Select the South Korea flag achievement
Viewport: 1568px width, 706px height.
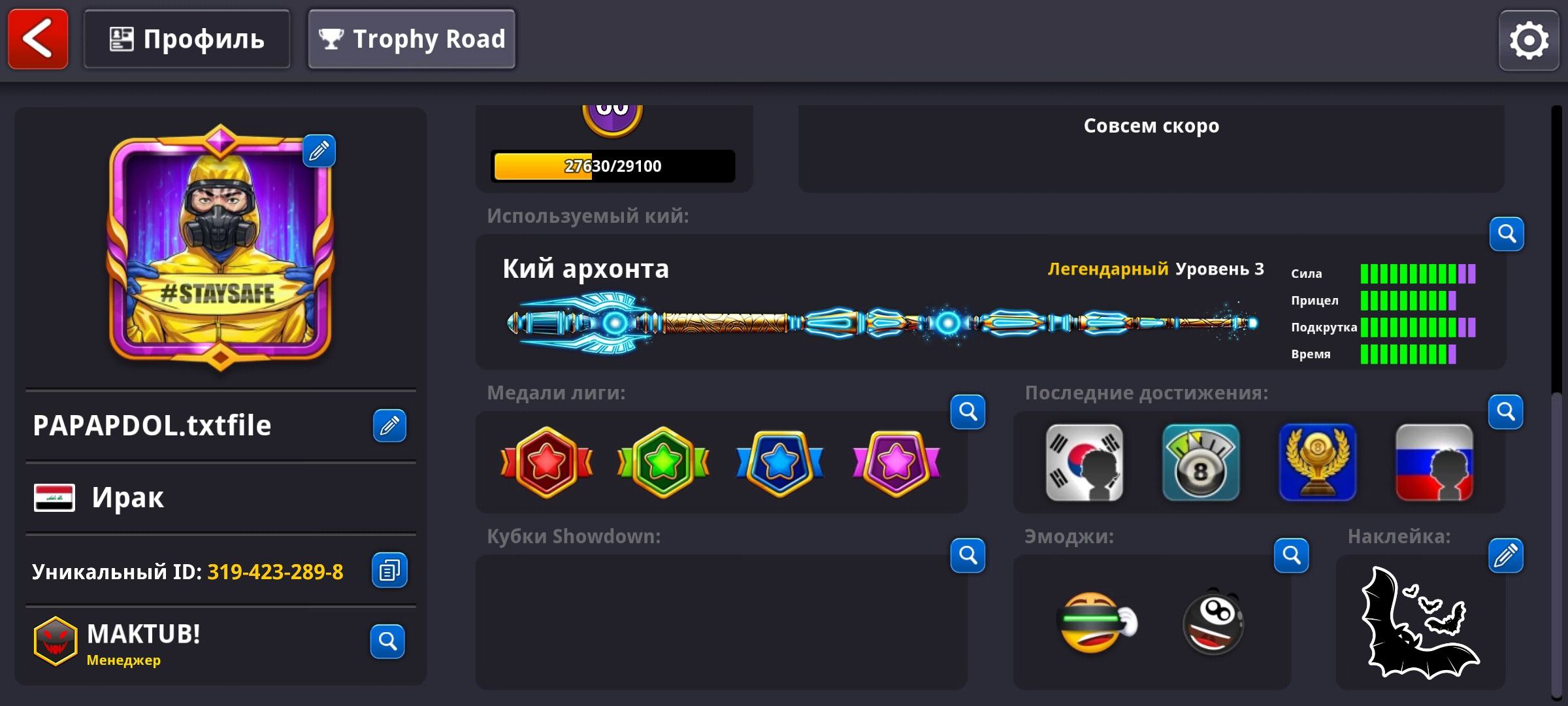[1085, 463]
